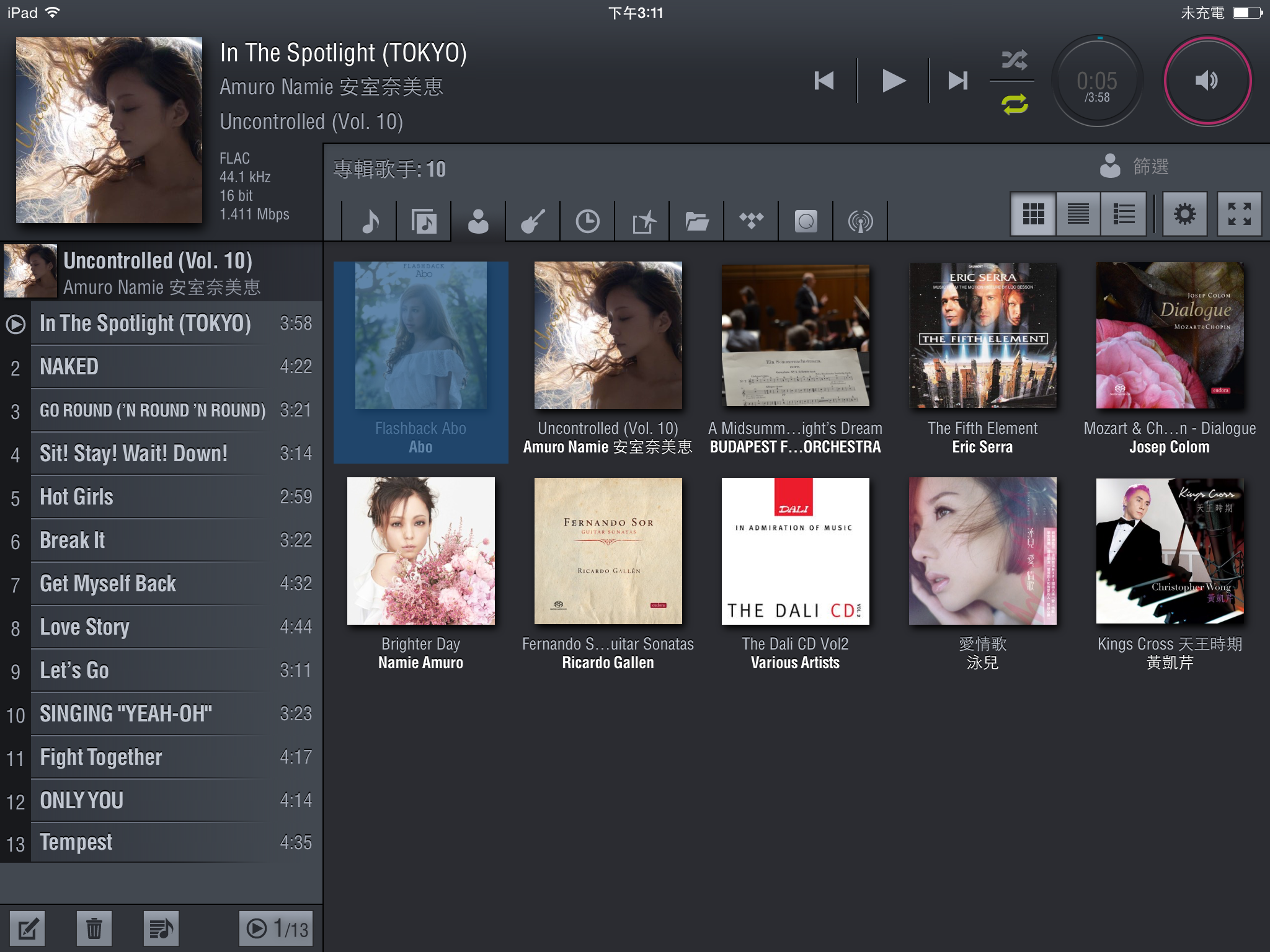Open The Fifth Element album thumbnail
The width and height of the screenshot is (1270, 952).
pyautogui.click(x=982, y=335)
